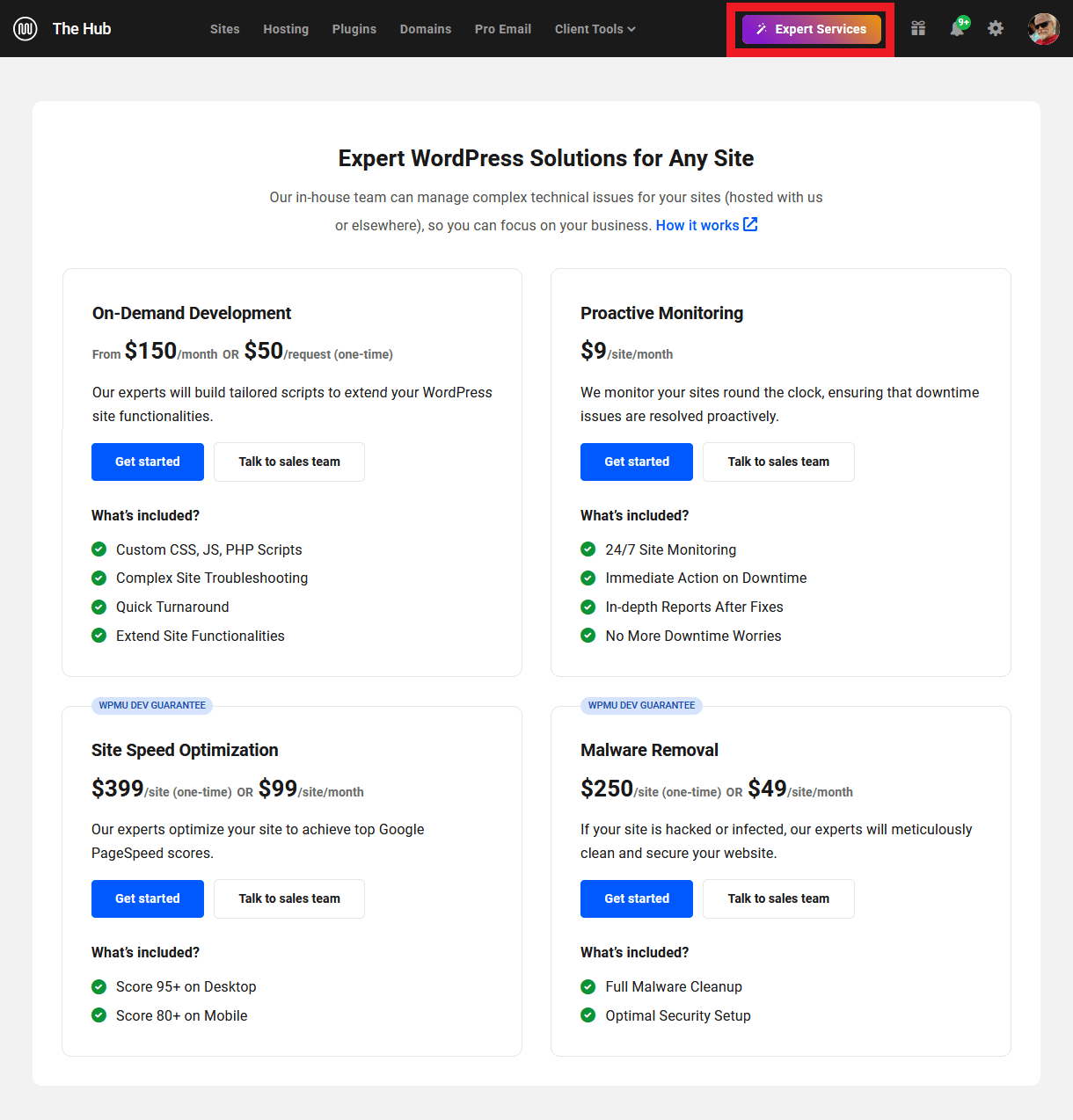Screen dimensions: 1073x1120
Task: Open settings via the gear icon
Action: [x=996, y=28]
